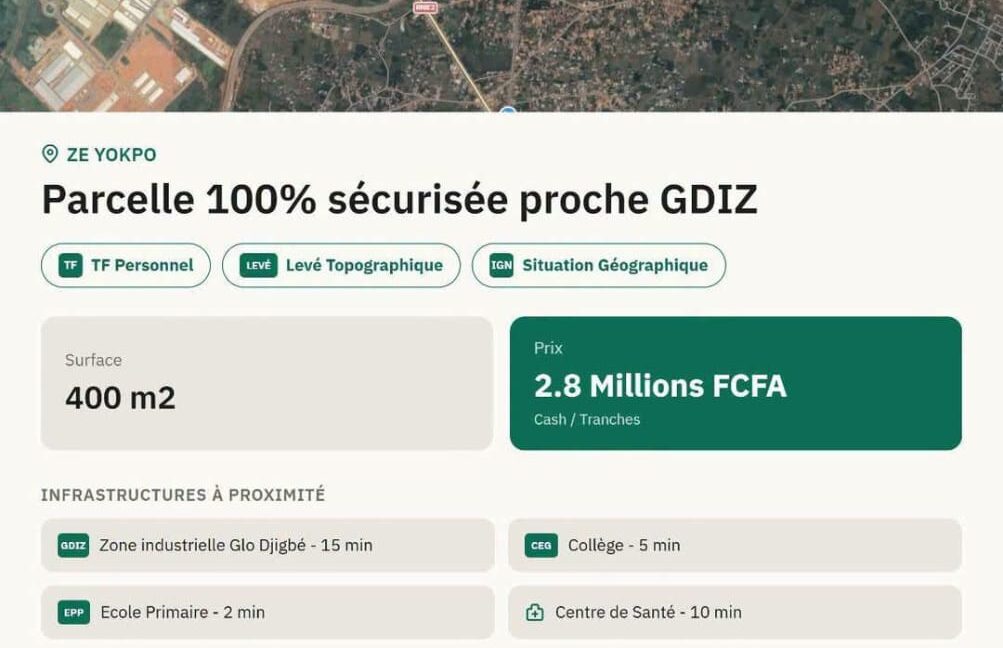The width and height of the screenshot is (1003, 648).
Task: Click the health center cross icon
Action: coord(535,613)
